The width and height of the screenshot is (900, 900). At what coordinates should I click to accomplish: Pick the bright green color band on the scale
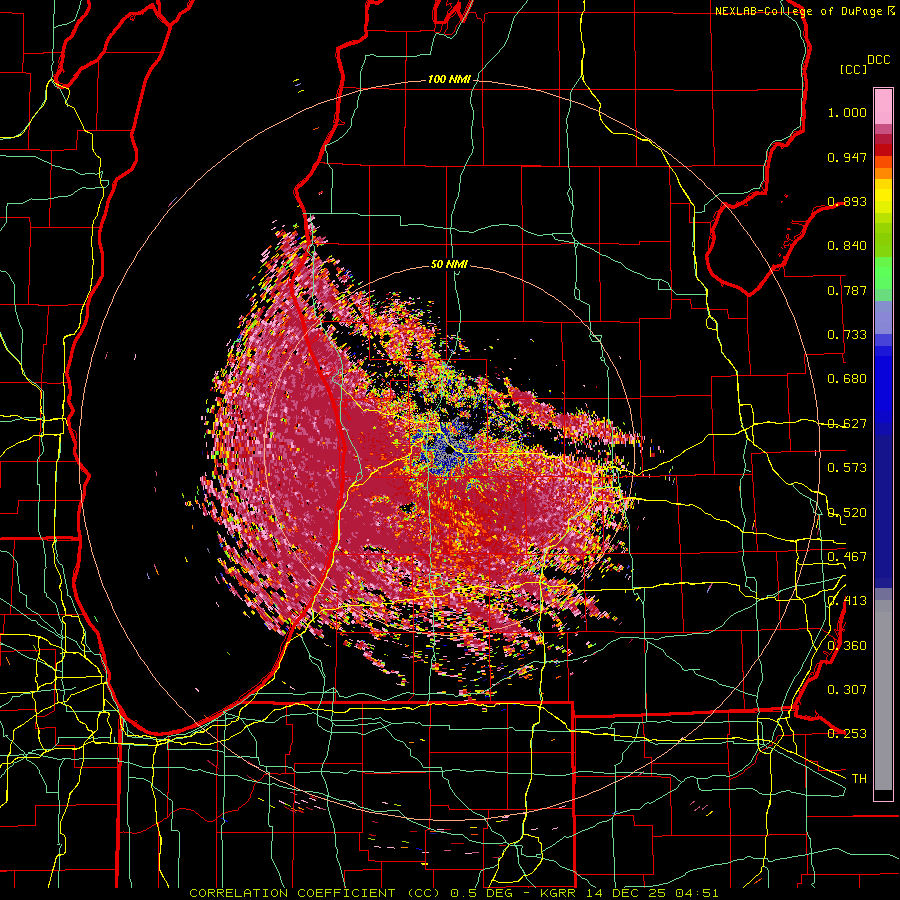(x=883, y=273)
